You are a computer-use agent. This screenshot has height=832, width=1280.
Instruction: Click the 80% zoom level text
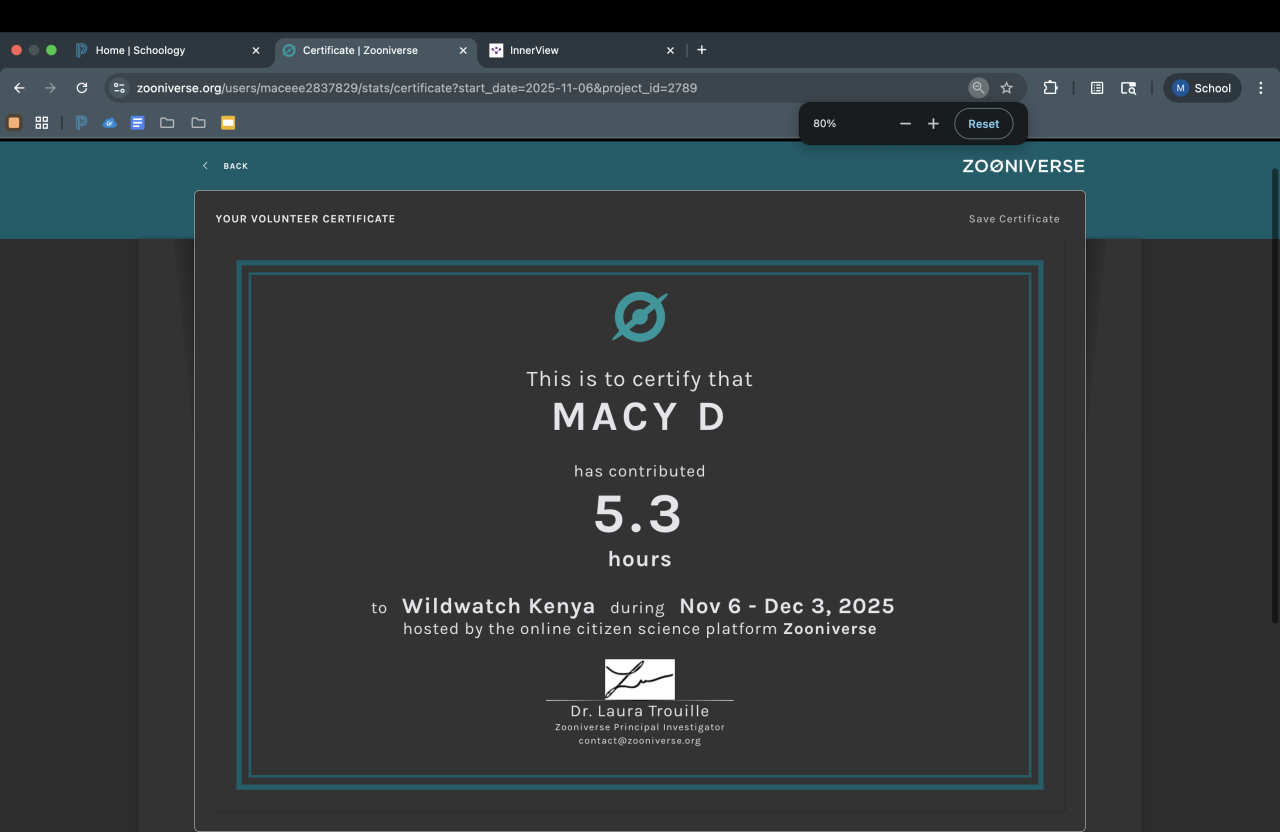825,124
